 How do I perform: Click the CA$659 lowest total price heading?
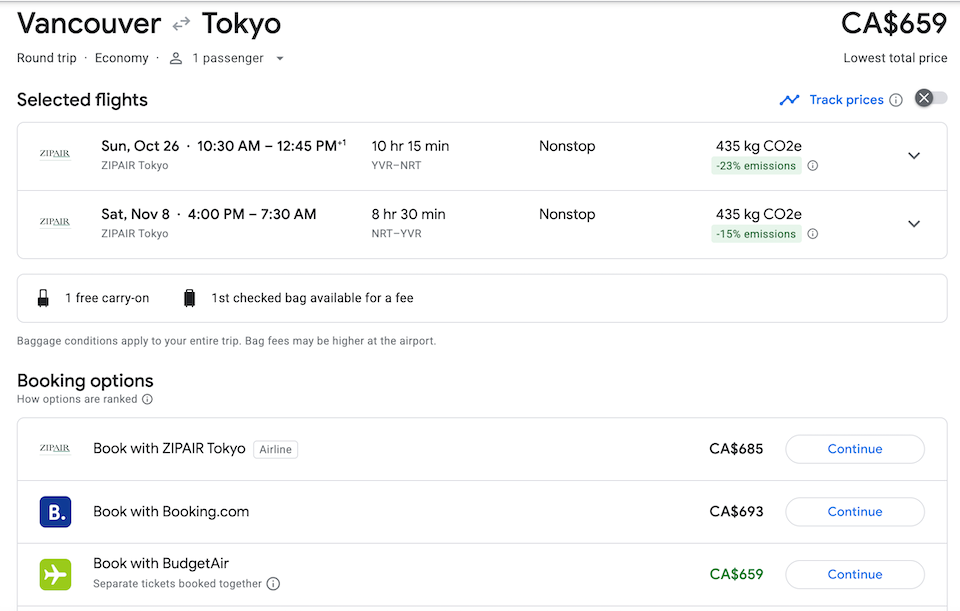click(893, 23)
